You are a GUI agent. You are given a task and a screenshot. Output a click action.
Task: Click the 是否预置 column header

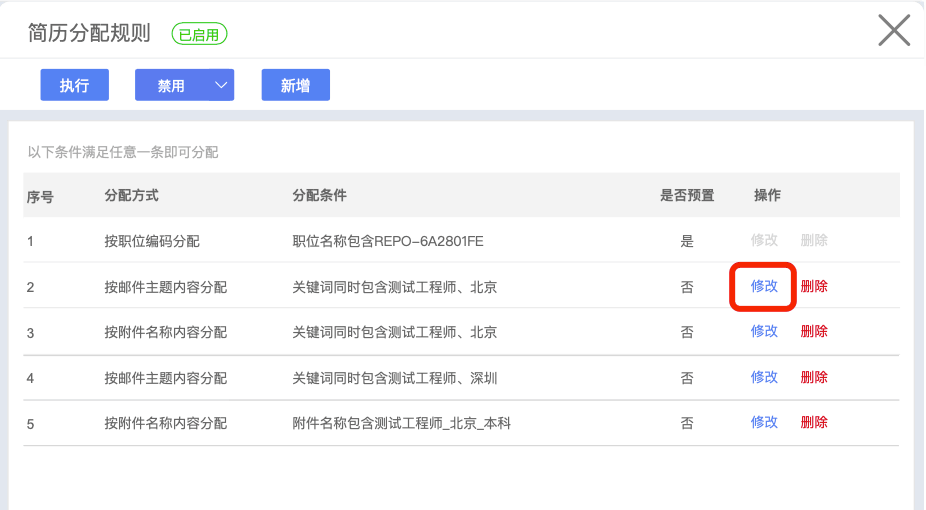click(687, 195)
